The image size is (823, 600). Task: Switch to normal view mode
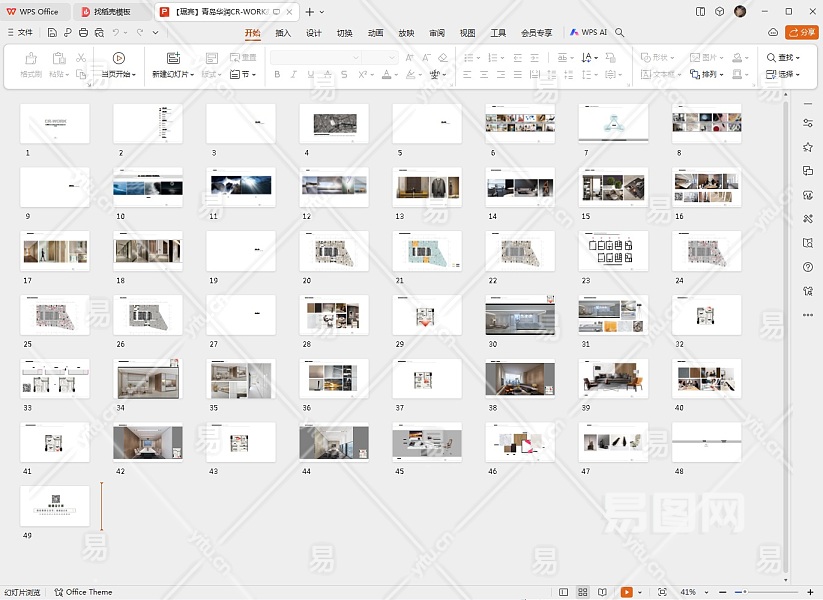(563, 592)
